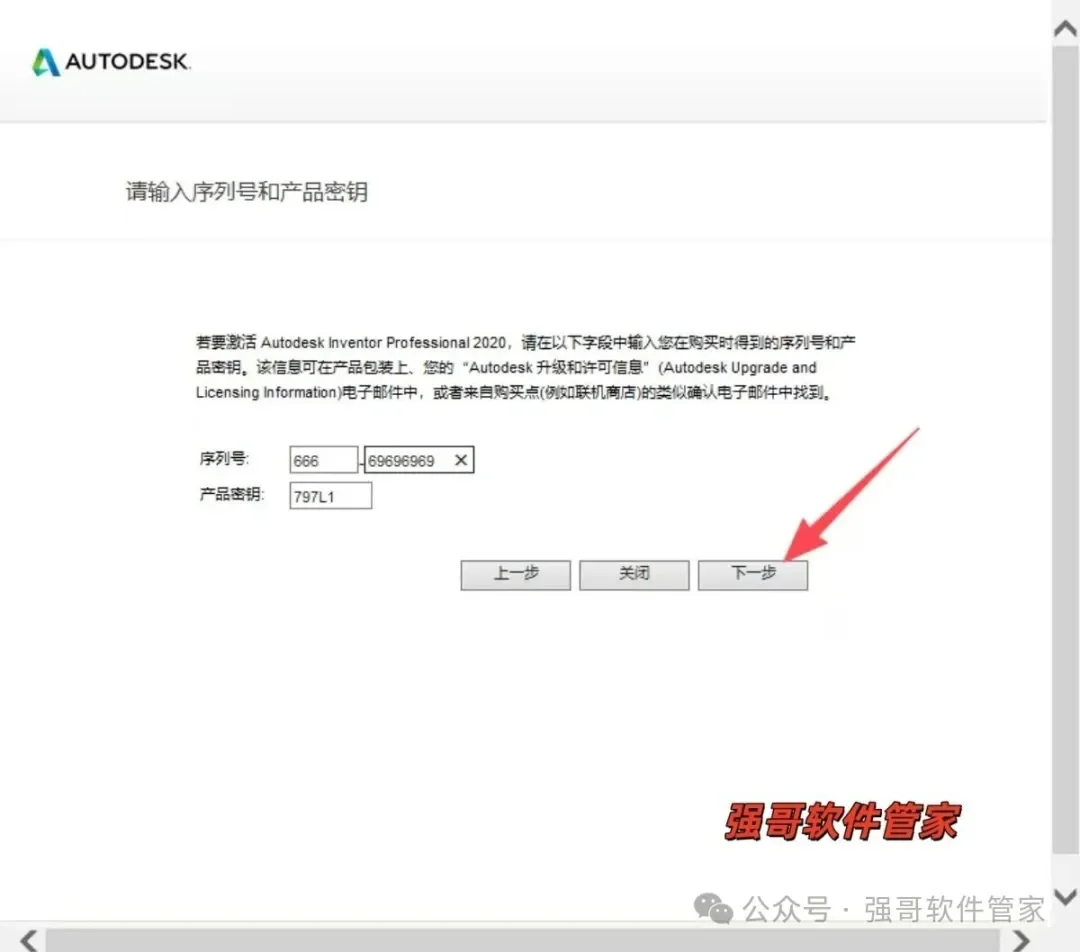
Task: Click the 序列号 label
Action: click(x=224, y=459)
